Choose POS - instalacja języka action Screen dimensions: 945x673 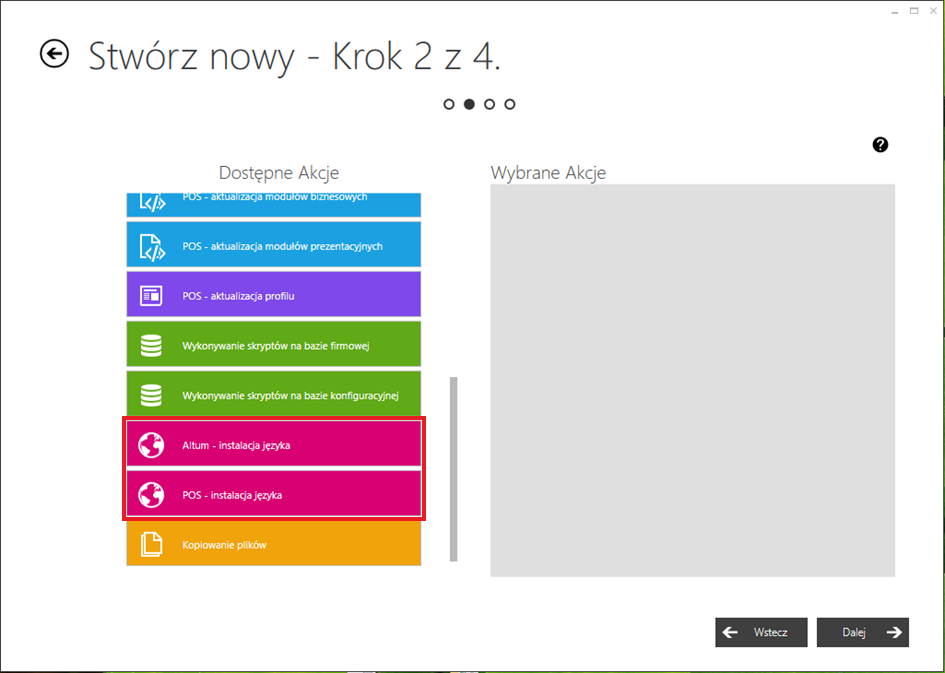(274, 493)
